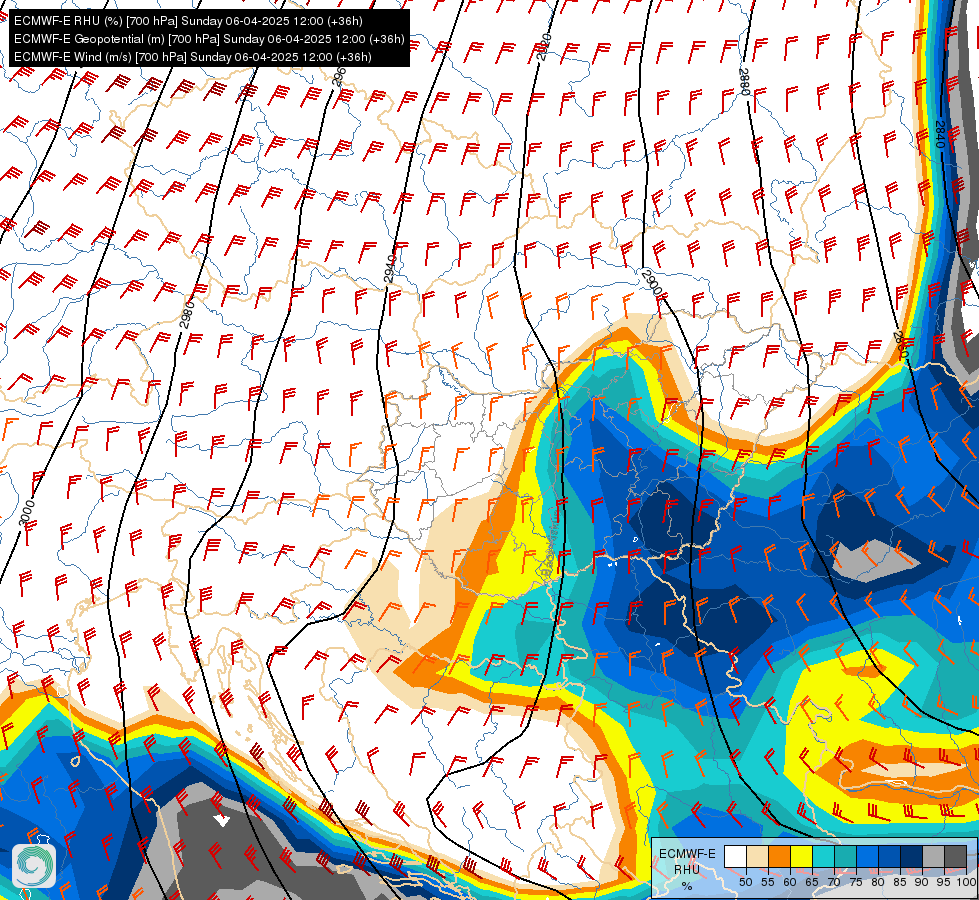Click the legend value 60
The height and width of the screenshot is (900, 979).
pos(790,882)
